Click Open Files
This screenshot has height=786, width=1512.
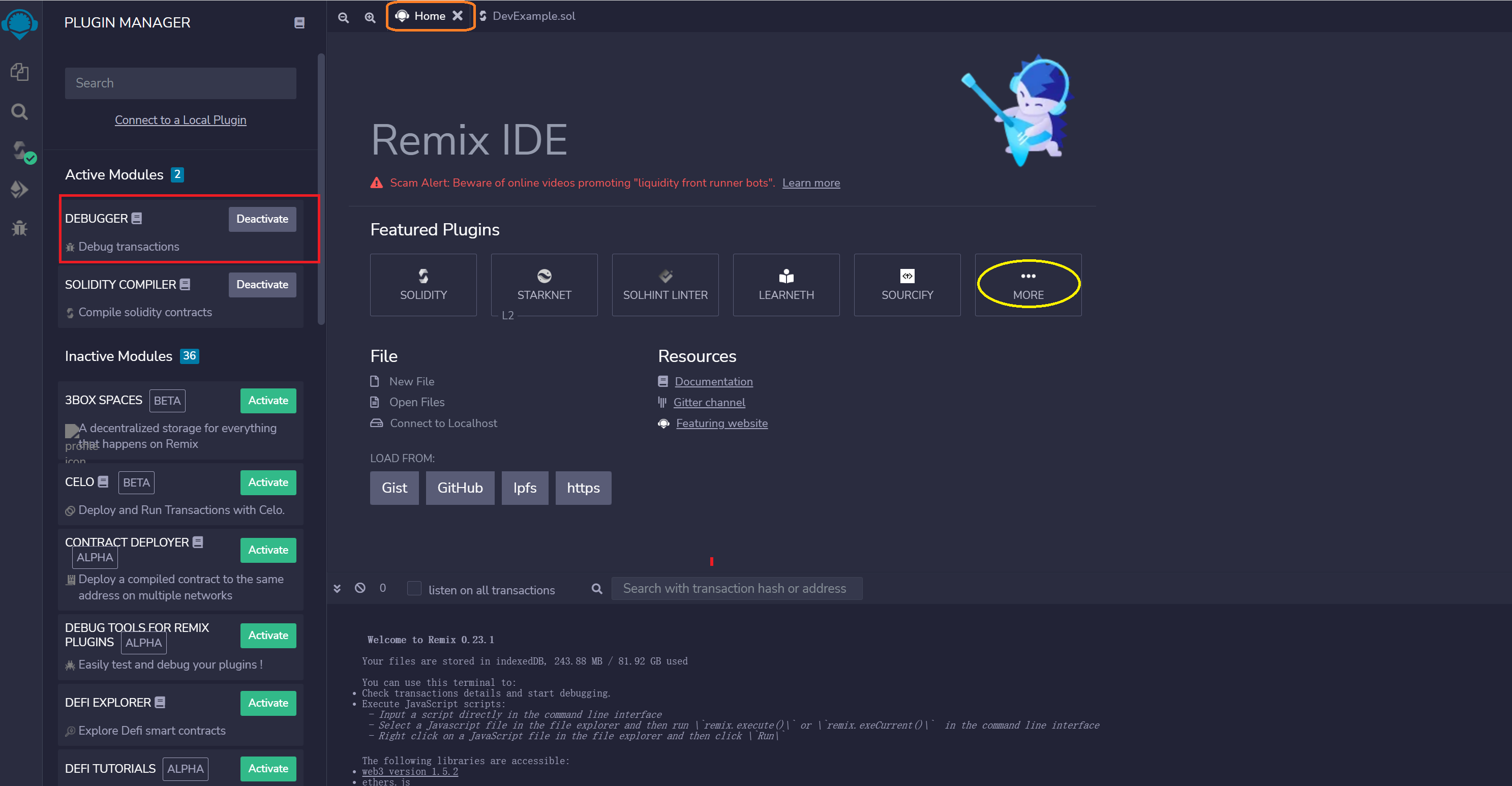(x=416, y=402)
